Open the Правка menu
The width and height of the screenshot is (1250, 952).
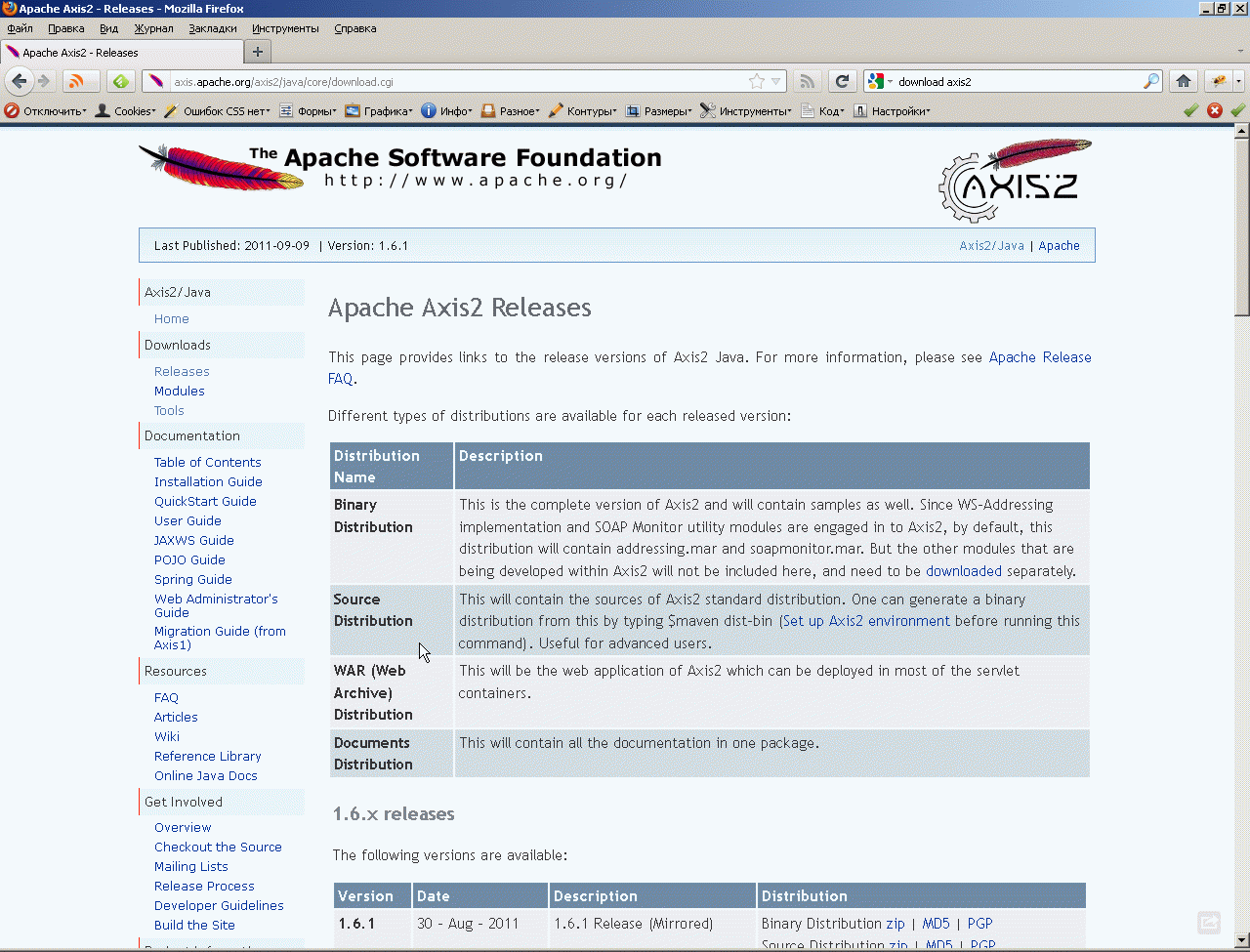pyautogui.click(x=66, y=28)
